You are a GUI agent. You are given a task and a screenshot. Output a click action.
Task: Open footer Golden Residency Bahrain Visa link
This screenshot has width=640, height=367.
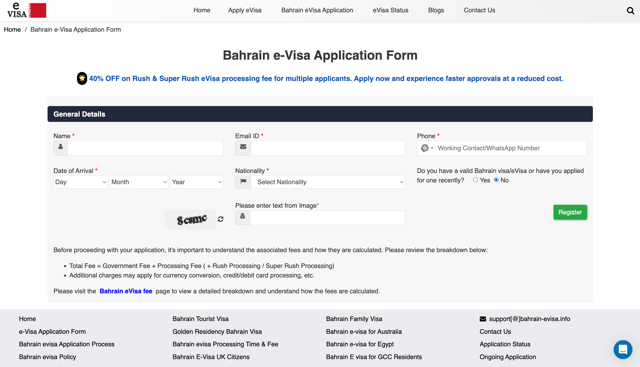click(217, 331)
